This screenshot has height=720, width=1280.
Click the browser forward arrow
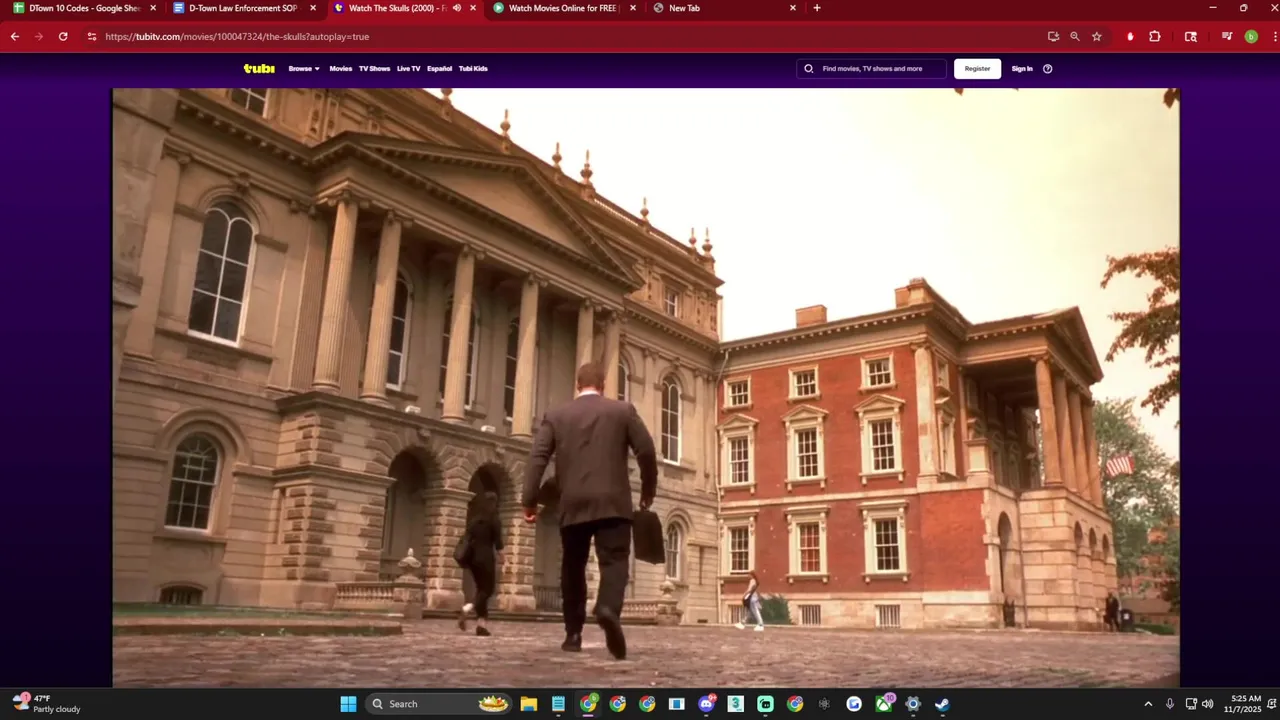tap(39, 36)
